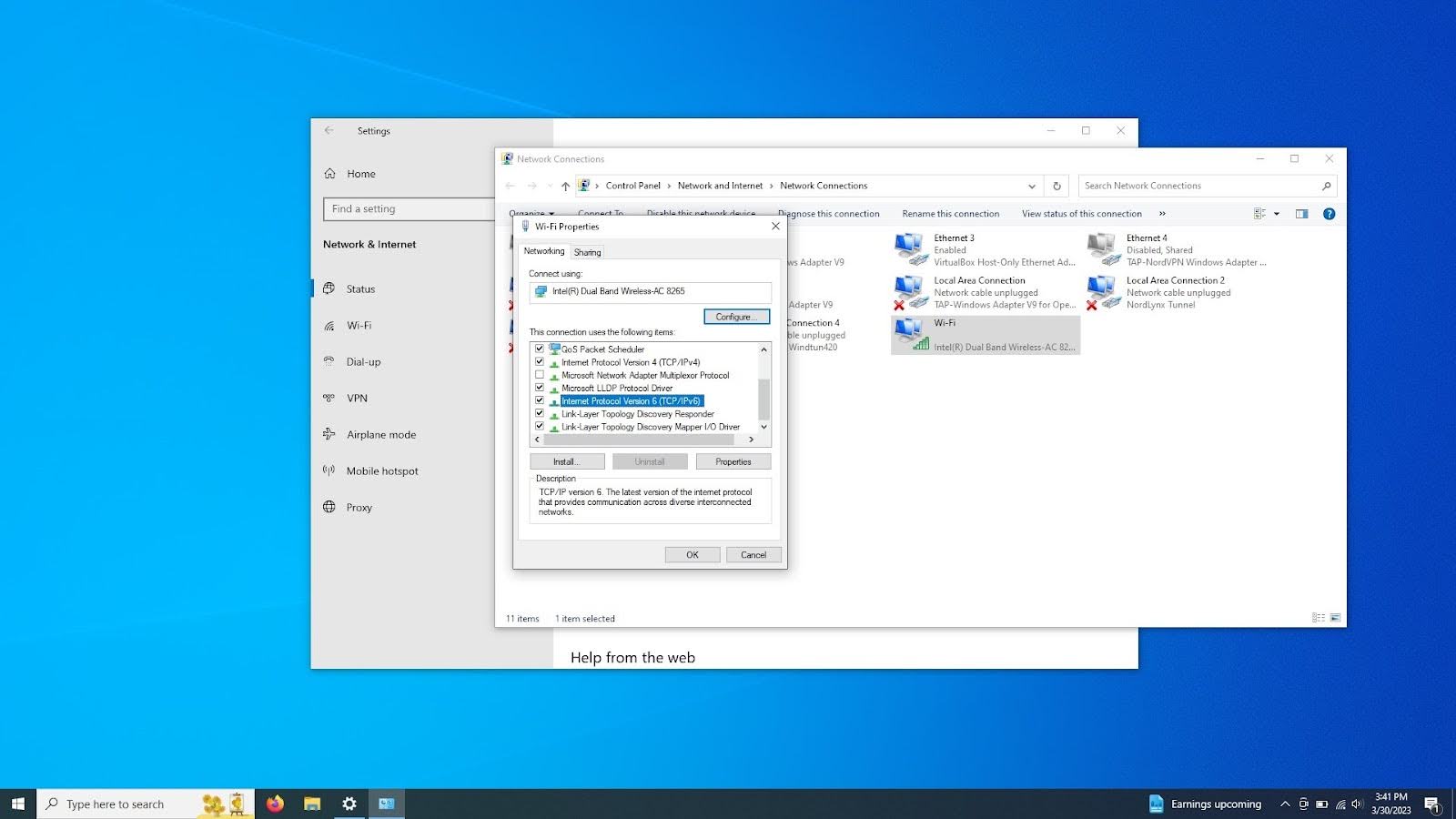Image resolution: width=1456 pixels, height=819 pixels.
Task: Click the Network Connections breadcrumb
Action: click(824, 186)
